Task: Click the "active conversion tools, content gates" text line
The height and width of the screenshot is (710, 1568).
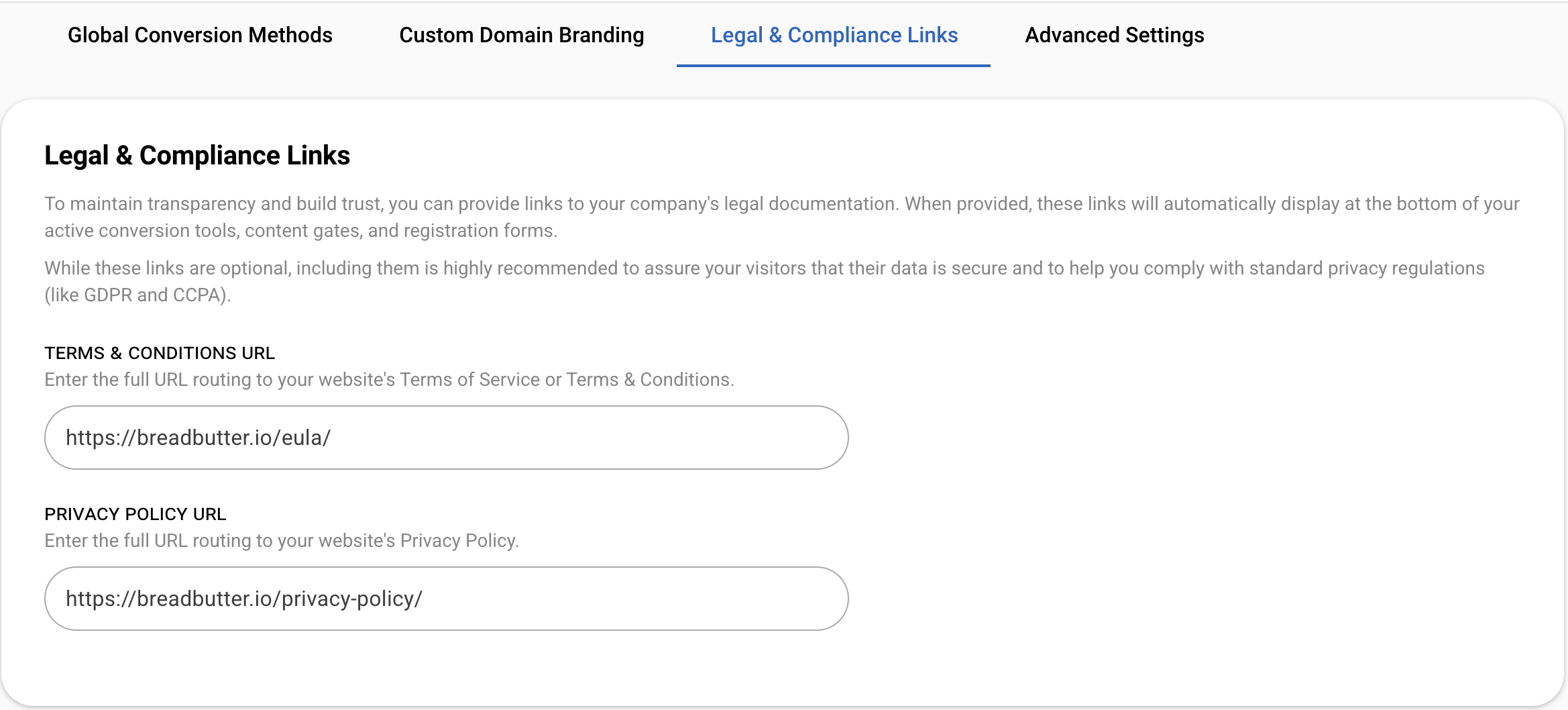Action: (300, 231)
